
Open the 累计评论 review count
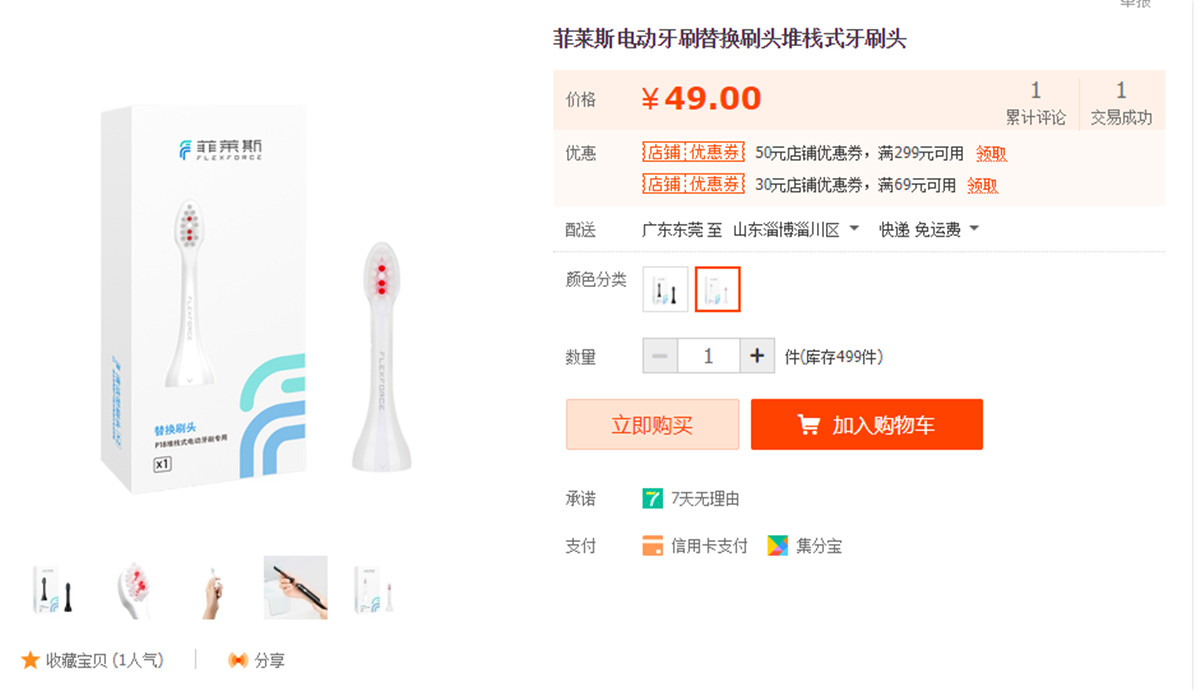click(x=1035, y=105)
